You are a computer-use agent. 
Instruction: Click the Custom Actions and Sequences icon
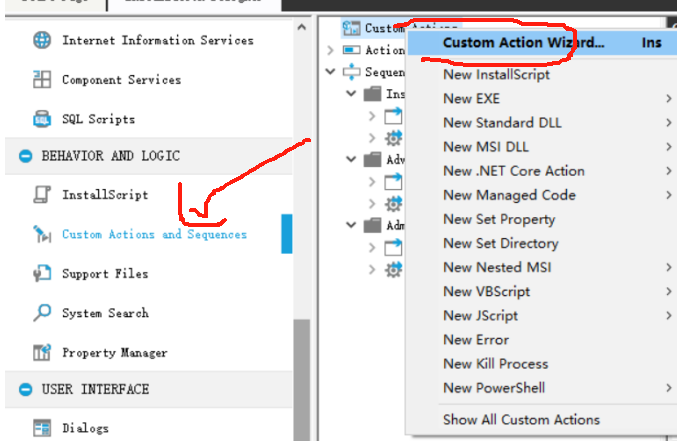coord(42,234)
